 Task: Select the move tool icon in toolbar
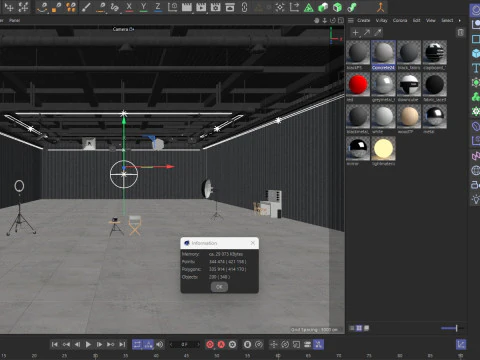point(9,7)
